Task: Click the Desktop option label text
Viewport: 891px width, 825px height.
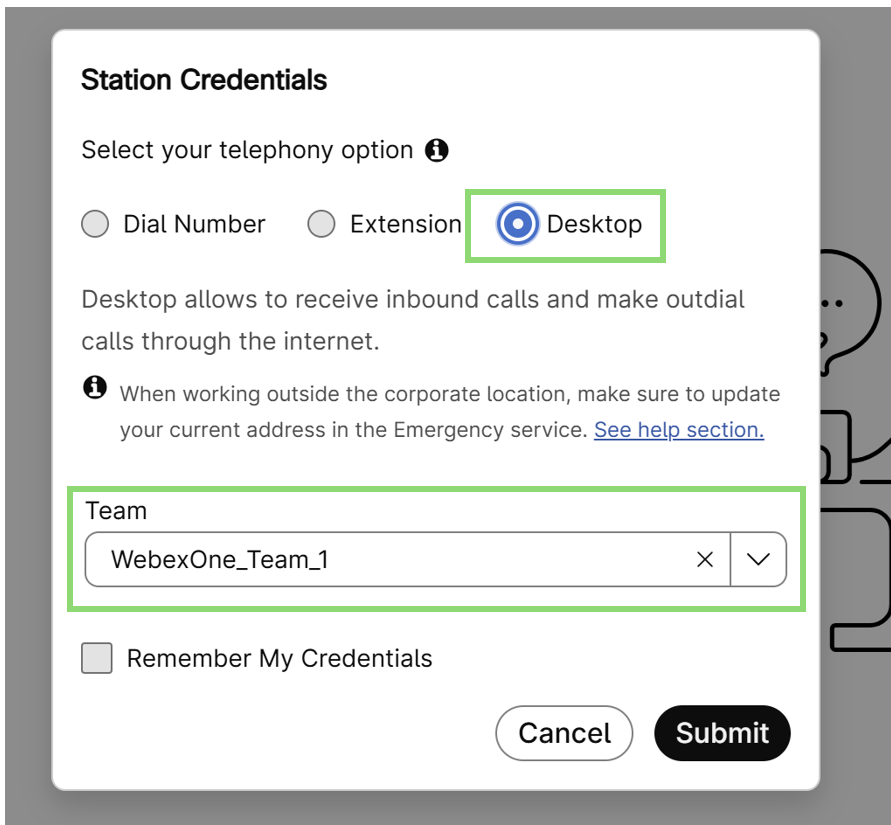Action: 594,225
